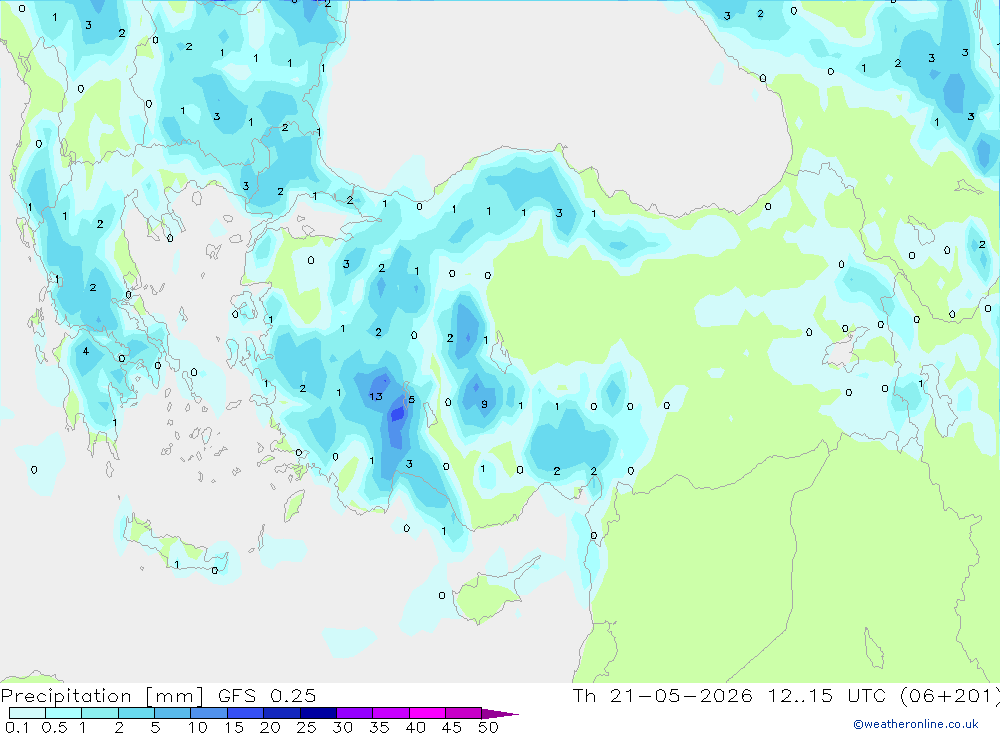
Task: Click the above-50 arrow tip of legend
Action: click(x=501, y=713)
